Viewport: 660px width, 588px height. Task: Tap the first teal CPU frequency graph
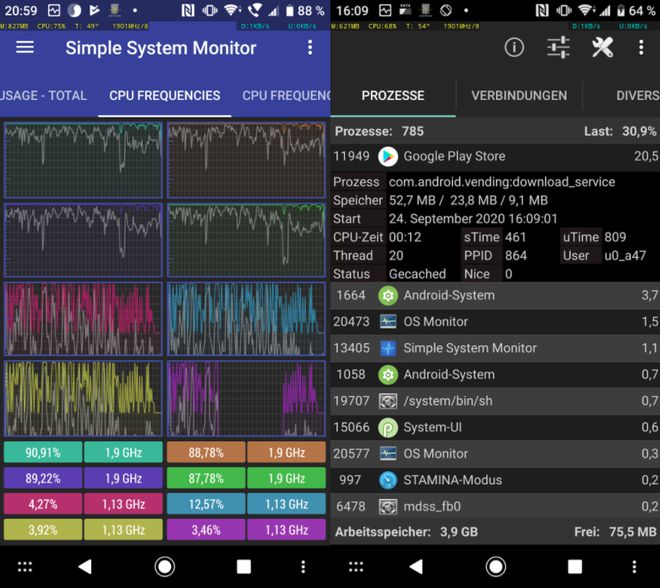pos(83,160)
